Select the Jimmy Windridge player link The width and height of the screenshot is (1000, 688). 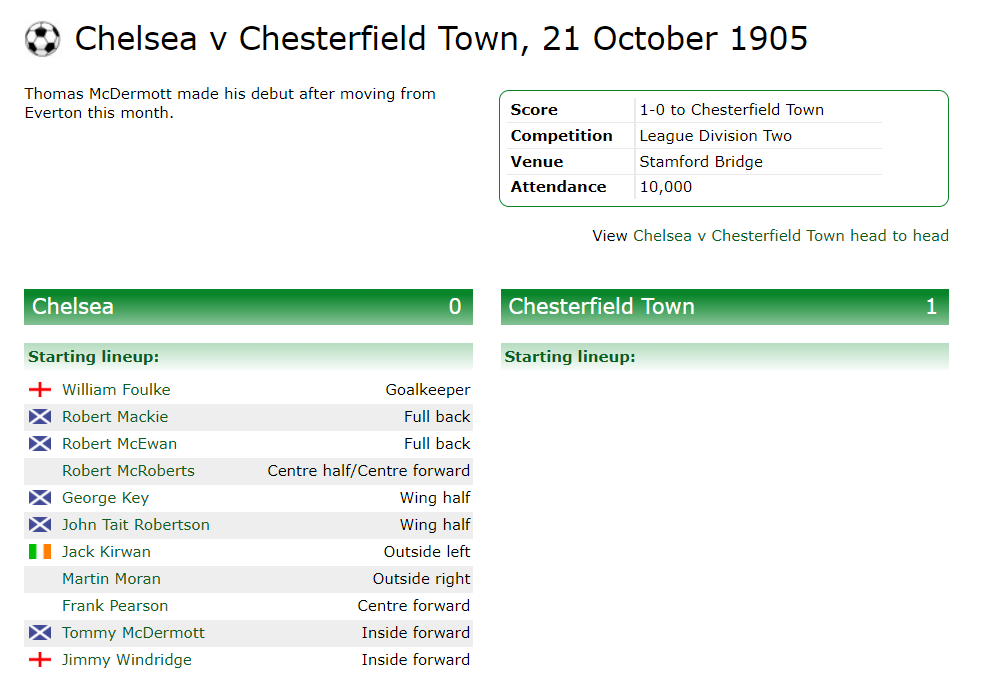[x=126, y=660]
